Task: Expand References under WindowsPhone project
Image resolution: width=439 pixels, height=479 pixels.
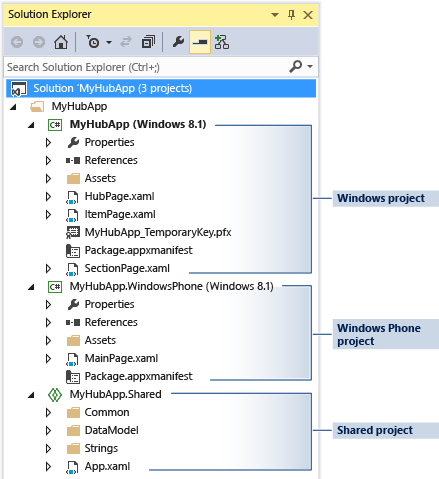Action: (x=48, y=323)
